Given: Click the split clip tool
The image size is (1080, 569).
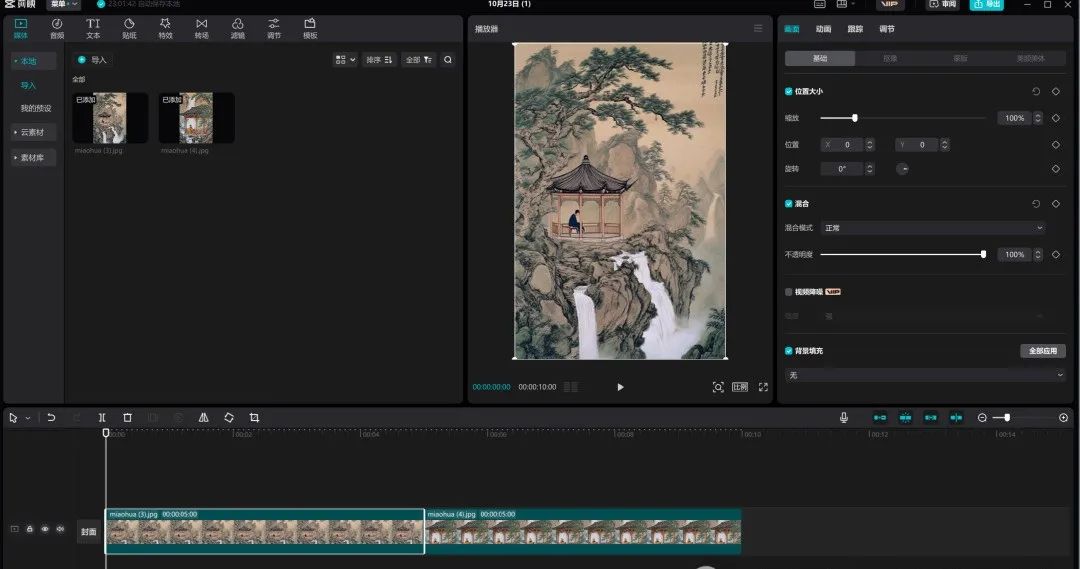Looking at the screenshot, I should (102, 417).
